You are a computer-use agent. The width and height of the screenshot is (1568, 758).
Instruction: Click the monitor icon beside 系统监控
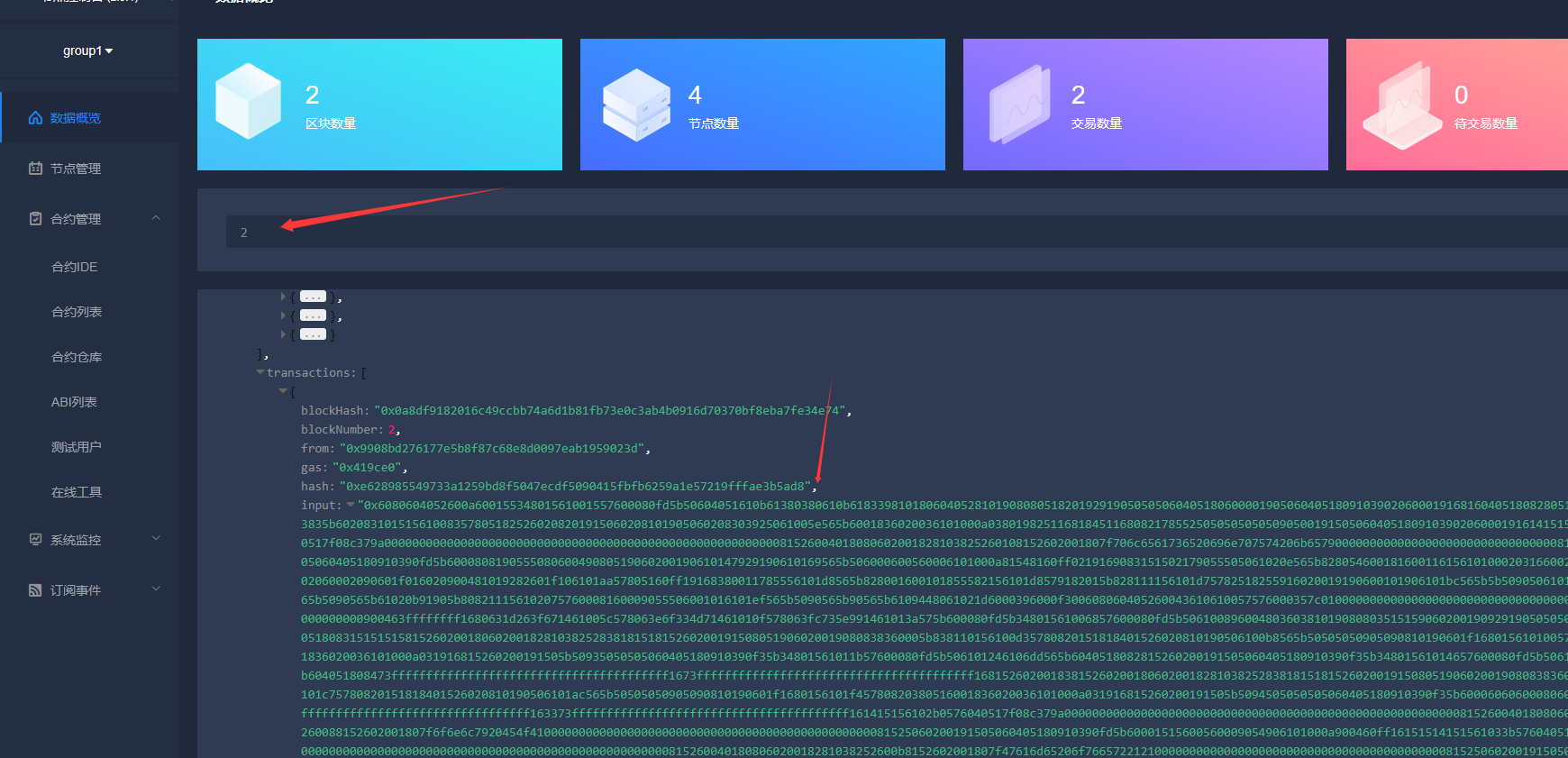point(35,540)
